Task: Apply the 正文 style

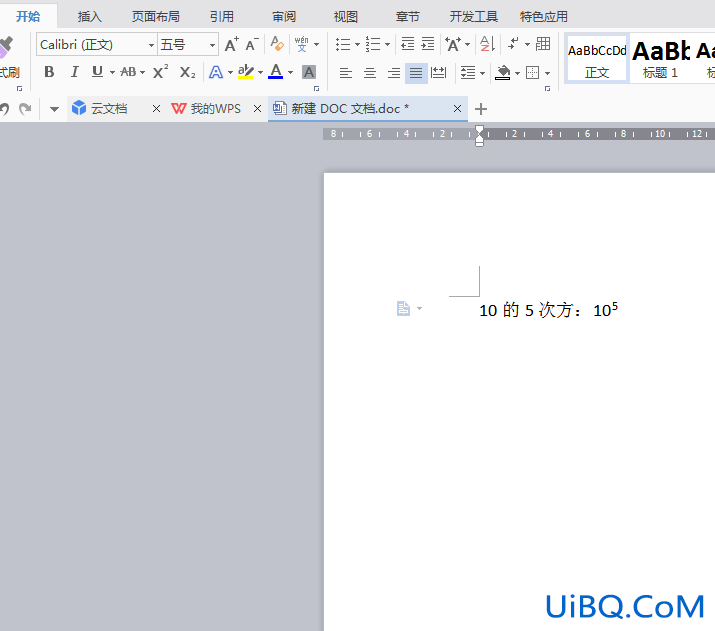Action: coord(597,59)
